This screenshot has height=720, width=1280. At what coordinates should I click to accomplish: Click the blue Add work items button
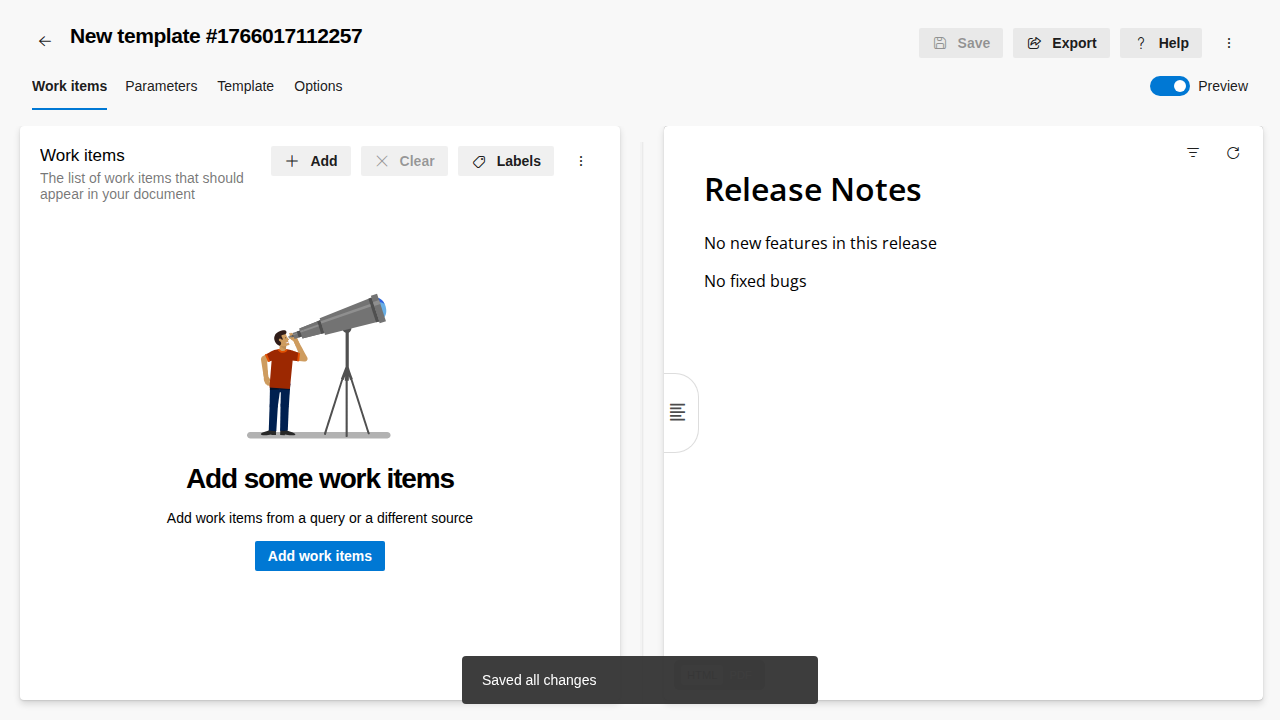tap(320, 556)
